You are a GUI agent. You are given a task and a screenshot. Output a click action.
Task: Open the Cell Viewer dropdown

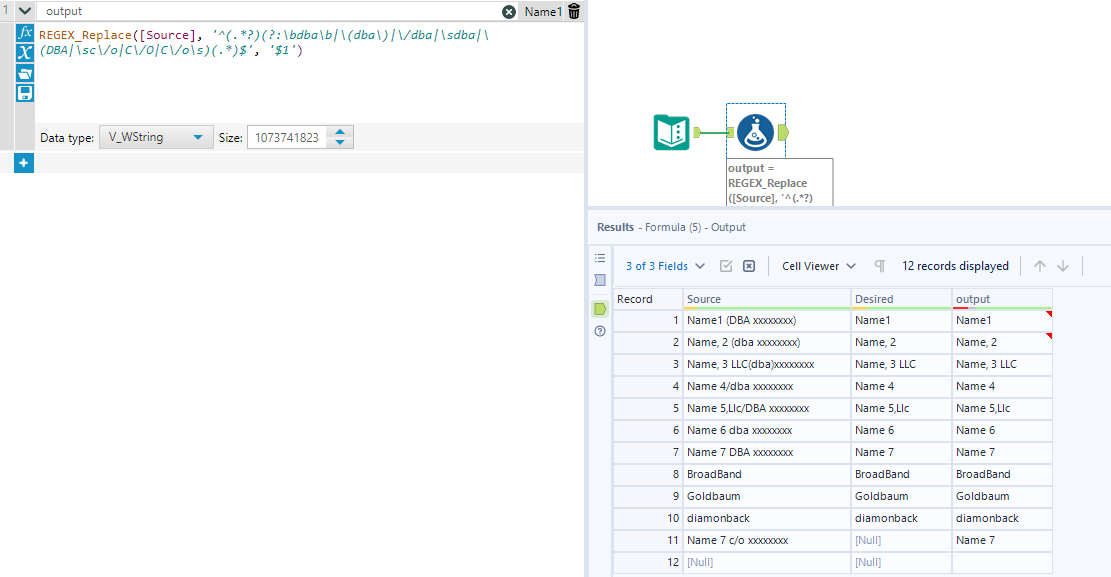point(816,265)
